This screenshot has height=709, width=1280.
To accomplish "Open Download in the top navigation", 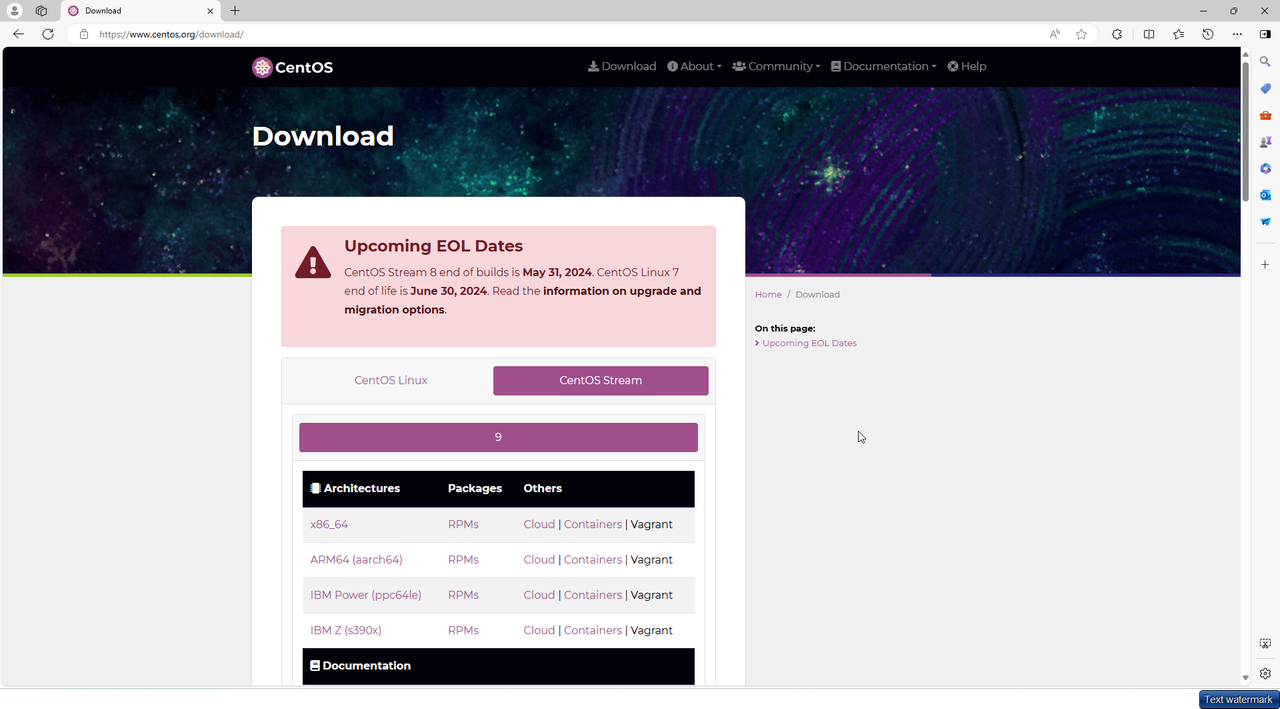I will [622, 67].
